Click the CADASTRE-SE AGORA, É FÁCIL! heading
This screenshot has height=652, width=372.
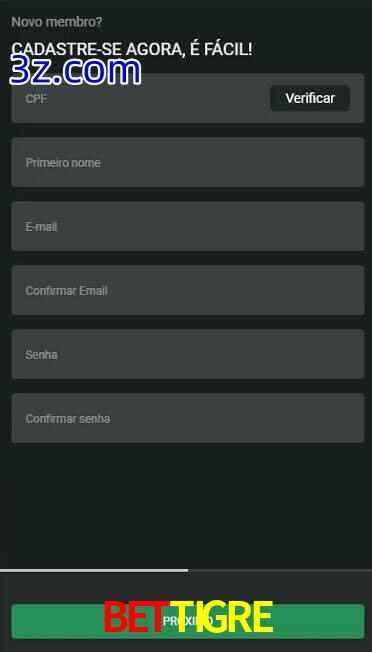pyautogui.click(x=132, y=49)
